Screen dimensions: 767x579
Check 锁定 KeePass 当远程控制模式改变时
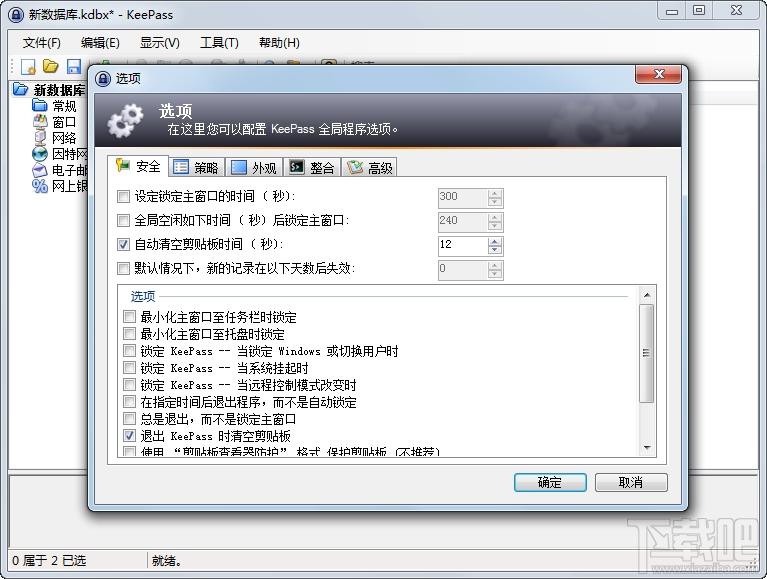point(129,385)
